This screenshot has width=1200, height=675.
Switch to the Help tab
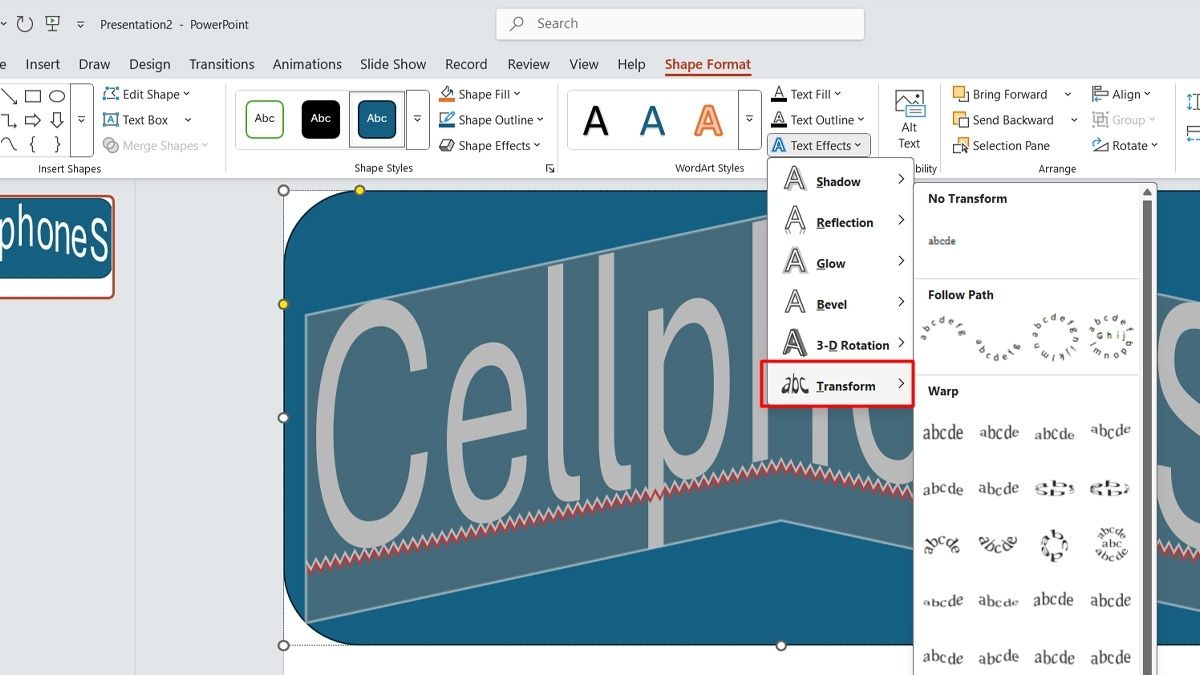point(631,64)
